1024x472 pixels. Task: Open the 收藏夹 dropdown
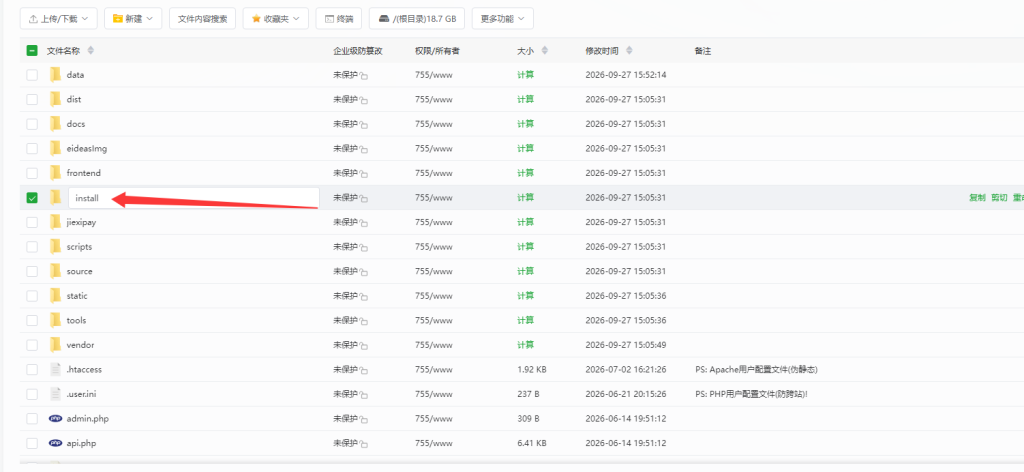276,19
